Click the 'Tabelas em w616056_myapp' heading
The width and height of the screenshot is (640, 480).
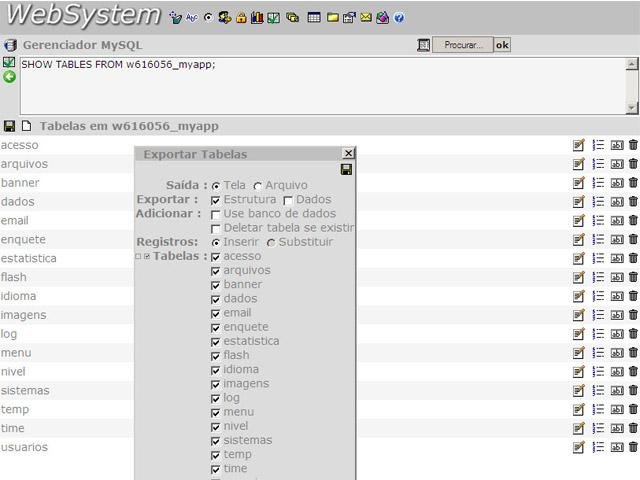pos(129,126)
